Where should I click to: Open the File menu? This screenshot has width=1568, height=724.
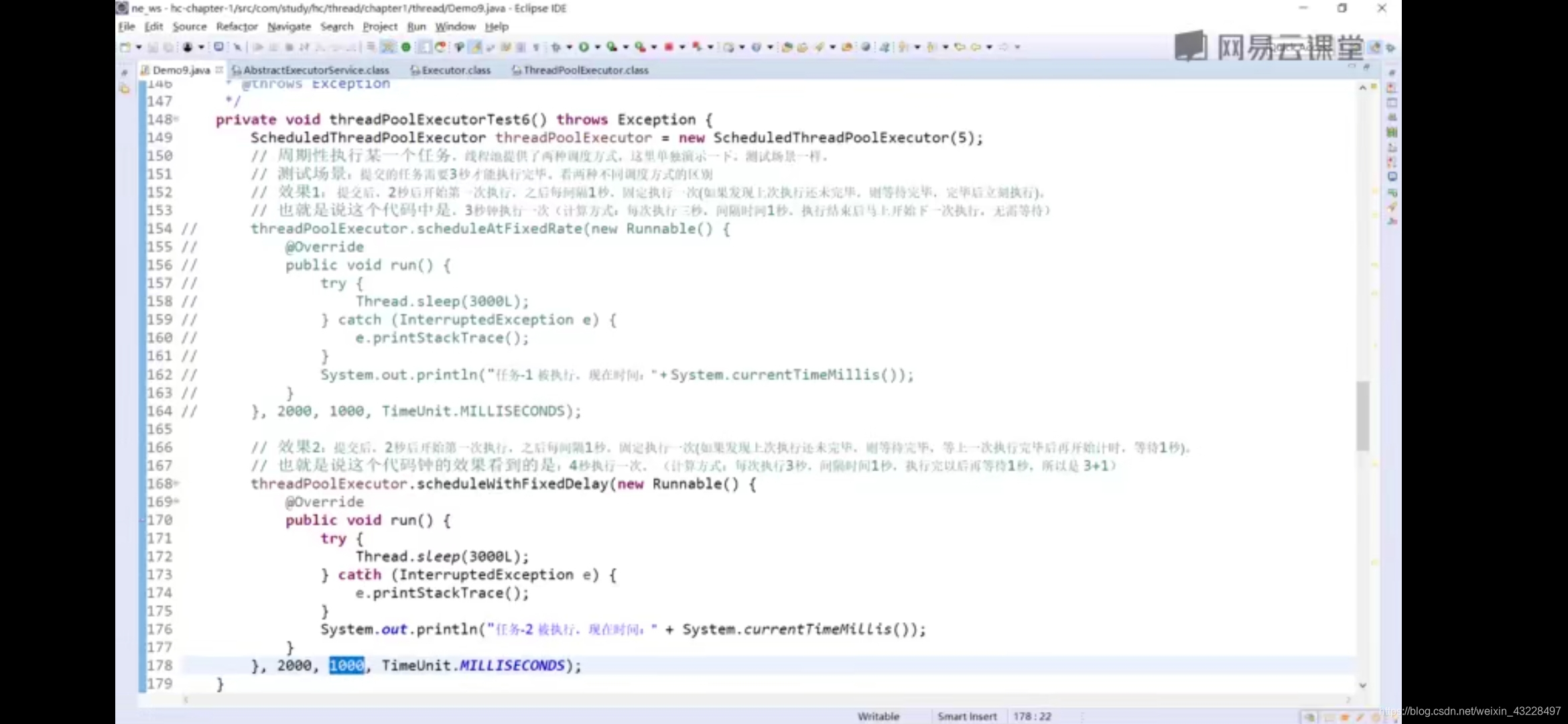[127, 27]
